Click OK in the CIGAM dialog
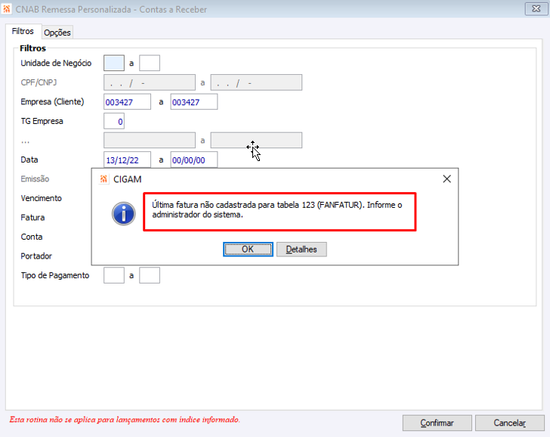 pos(248,249)
